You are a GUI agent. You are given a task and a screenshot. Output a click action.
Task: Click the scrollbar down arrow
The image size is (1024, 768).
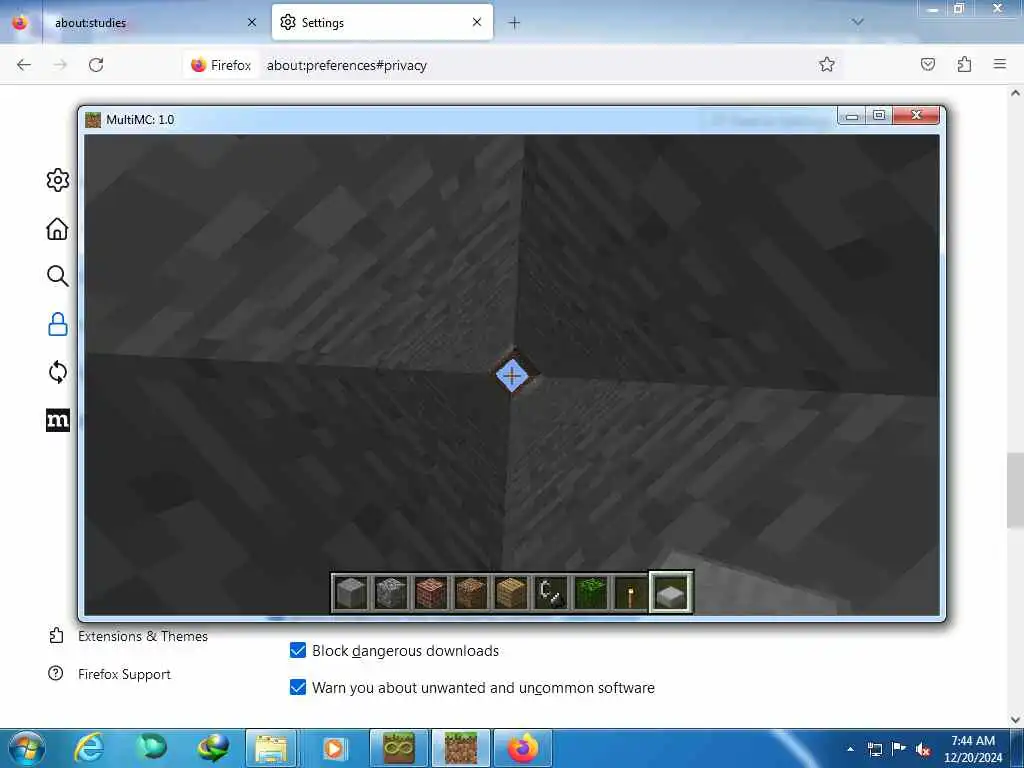tap(1015, 720)
